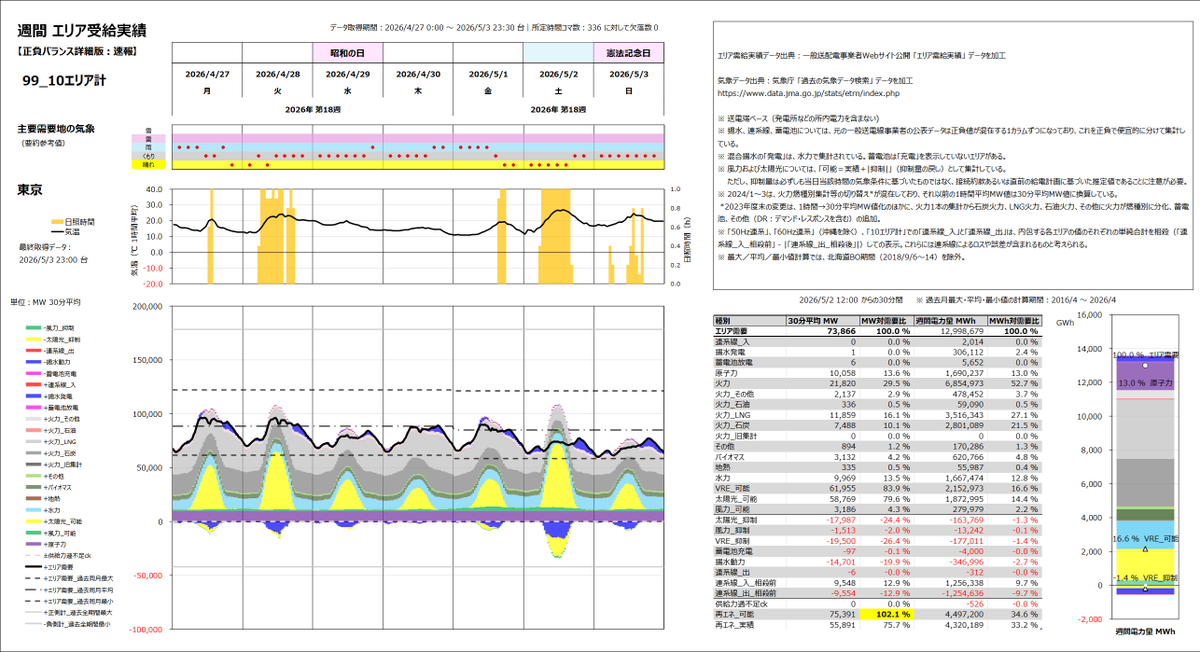Click the 16.6 % VRE_可能 bar label
This screenshot has height=652, width=1200.
pyautogui.click(x=1146, y=538)
